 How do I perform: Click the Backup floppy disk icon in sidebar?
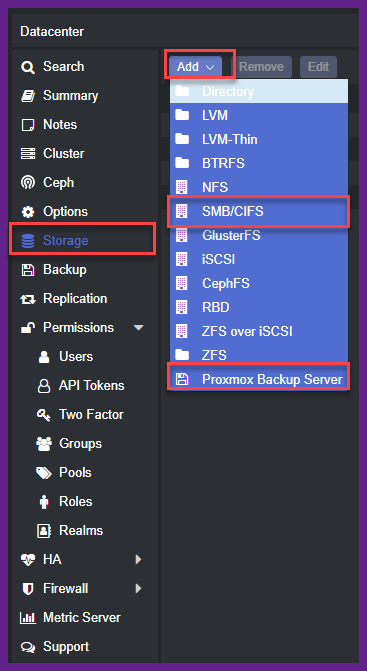(x=28, y=270)
